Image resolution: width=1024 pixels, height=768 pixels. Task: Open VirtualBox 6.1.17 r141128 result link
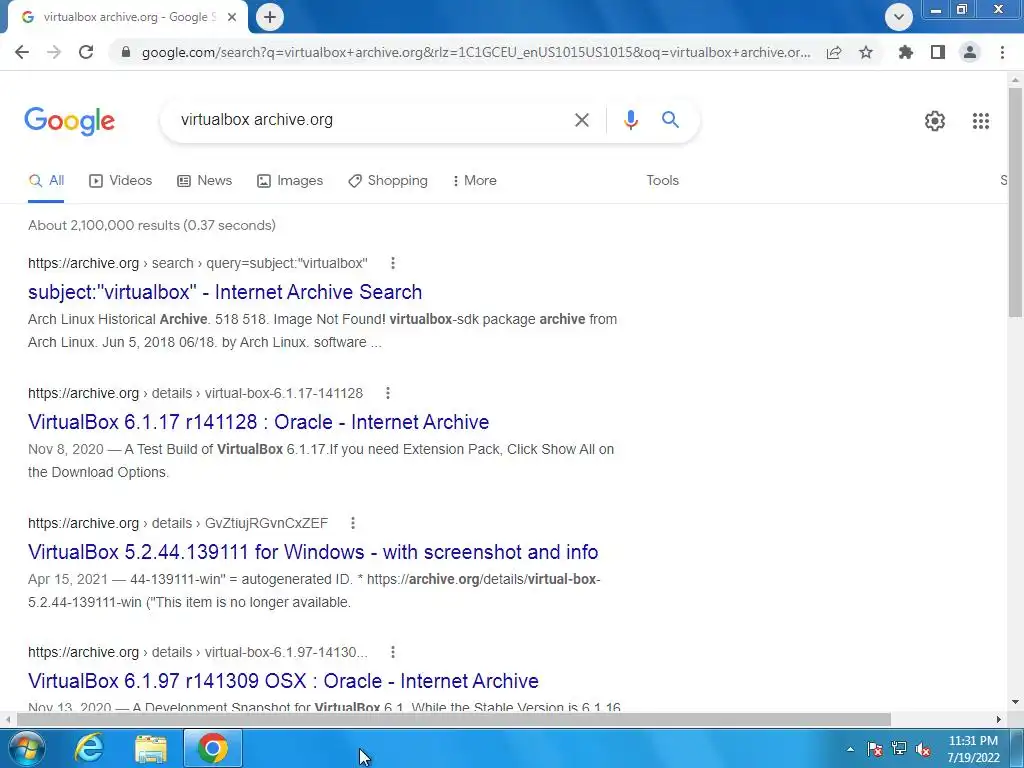[259, 422]
